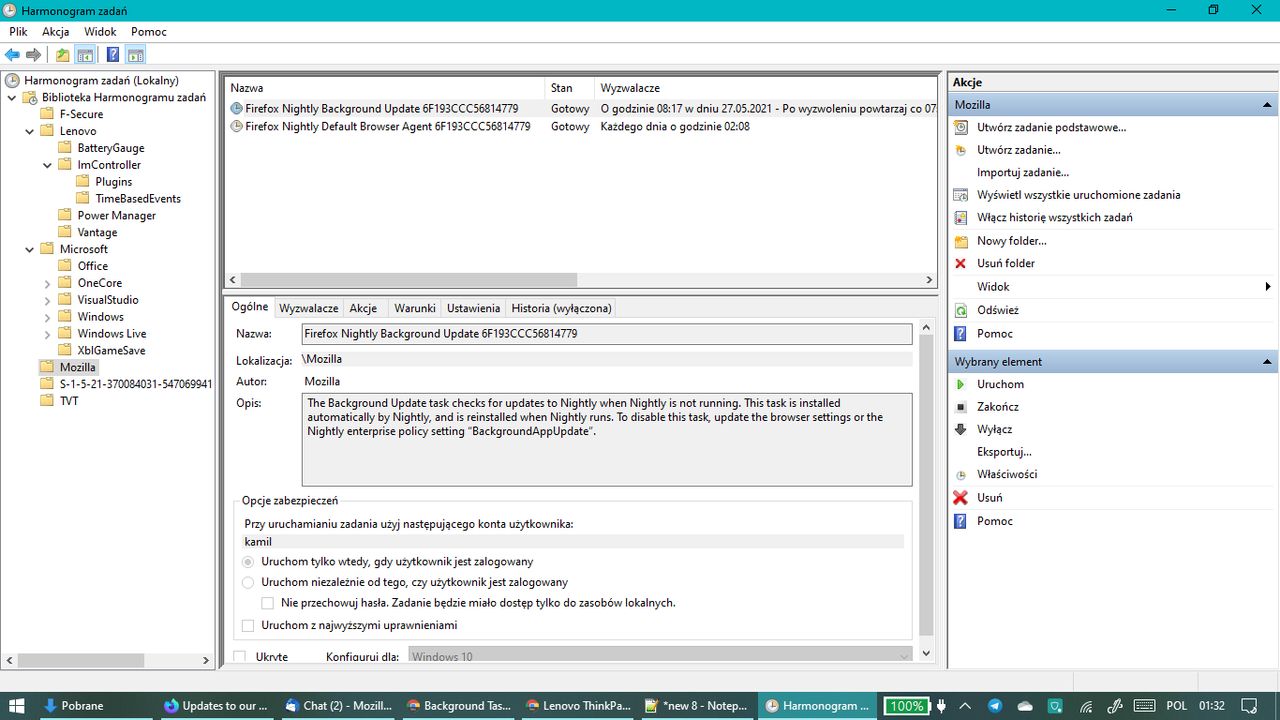Image resolution: width=1280 pixels, height=720 pixels.
Task: Switch to Firefox 'Updates to our...' taskbar item
Action: 217,705
